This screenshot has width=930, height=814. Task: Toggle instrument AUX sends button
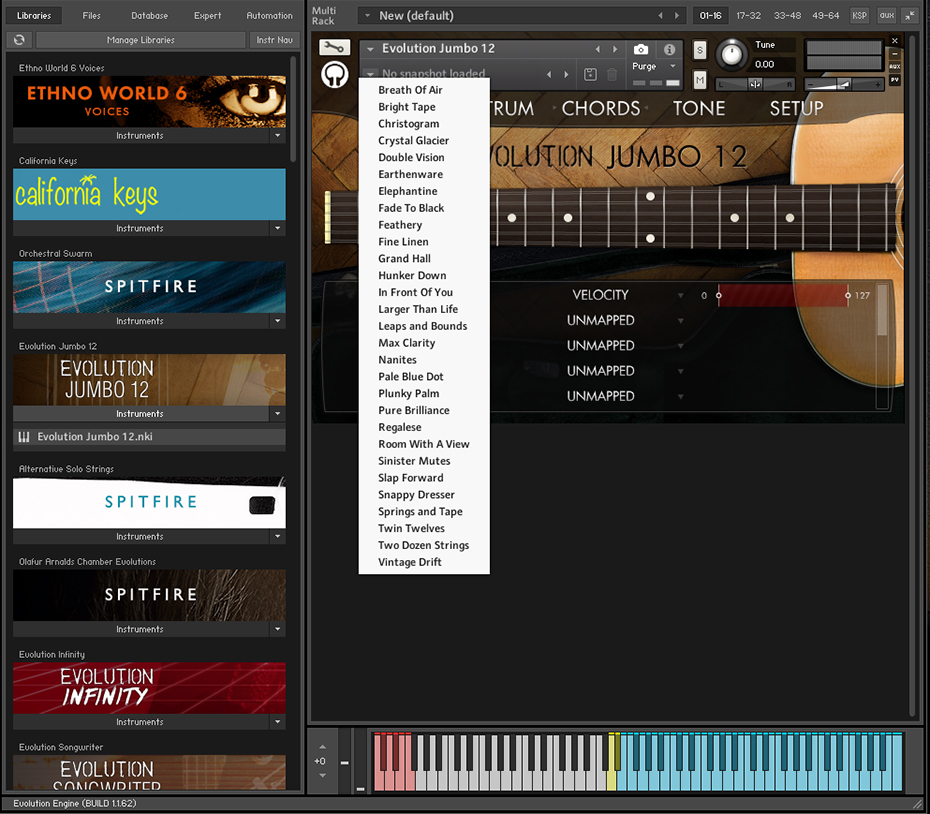point(895,66)
